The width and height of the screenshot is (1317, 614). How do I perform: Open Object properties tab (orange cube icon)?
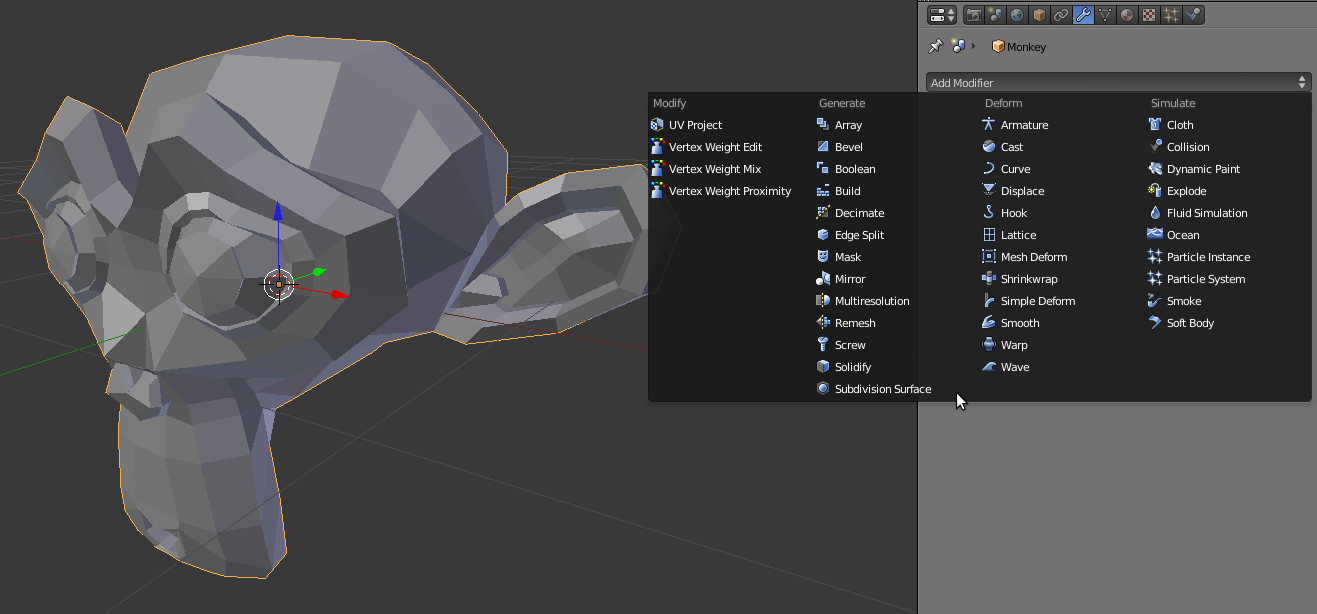click(1039, 15)
